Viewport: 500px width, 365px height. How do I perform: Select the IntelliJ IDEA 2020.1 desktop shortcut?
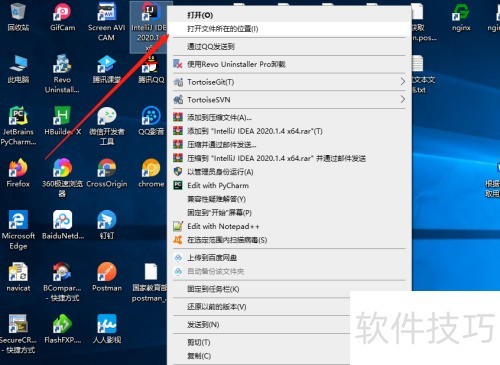[x=149, y=27]
